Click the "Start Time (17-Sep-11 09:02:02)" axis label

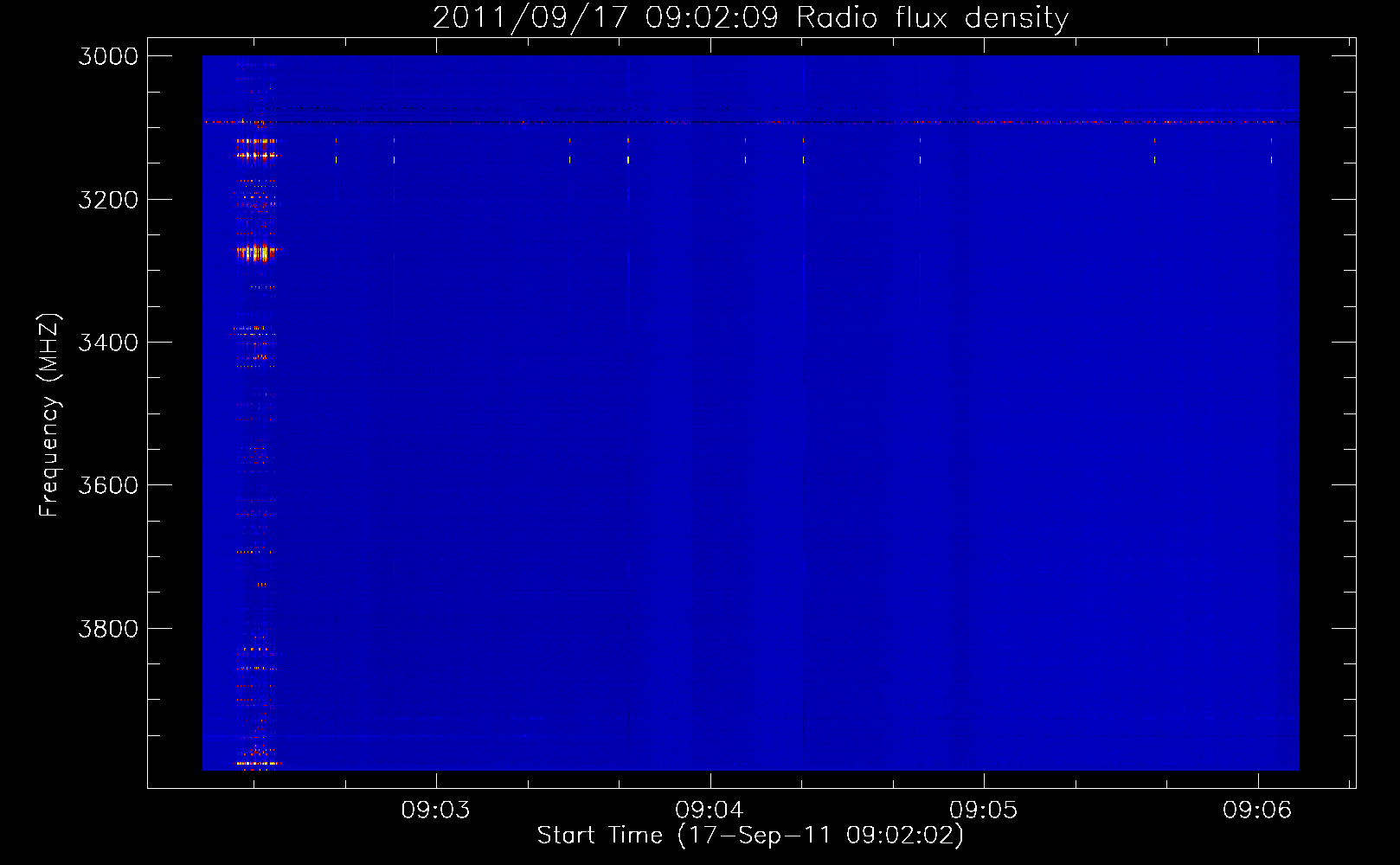point(750,836)
